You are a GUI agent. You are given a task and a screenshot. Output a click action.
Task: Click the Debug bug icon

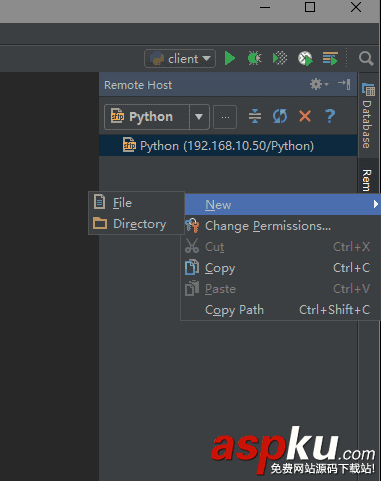pyautogui.click(x=255, y=58)
